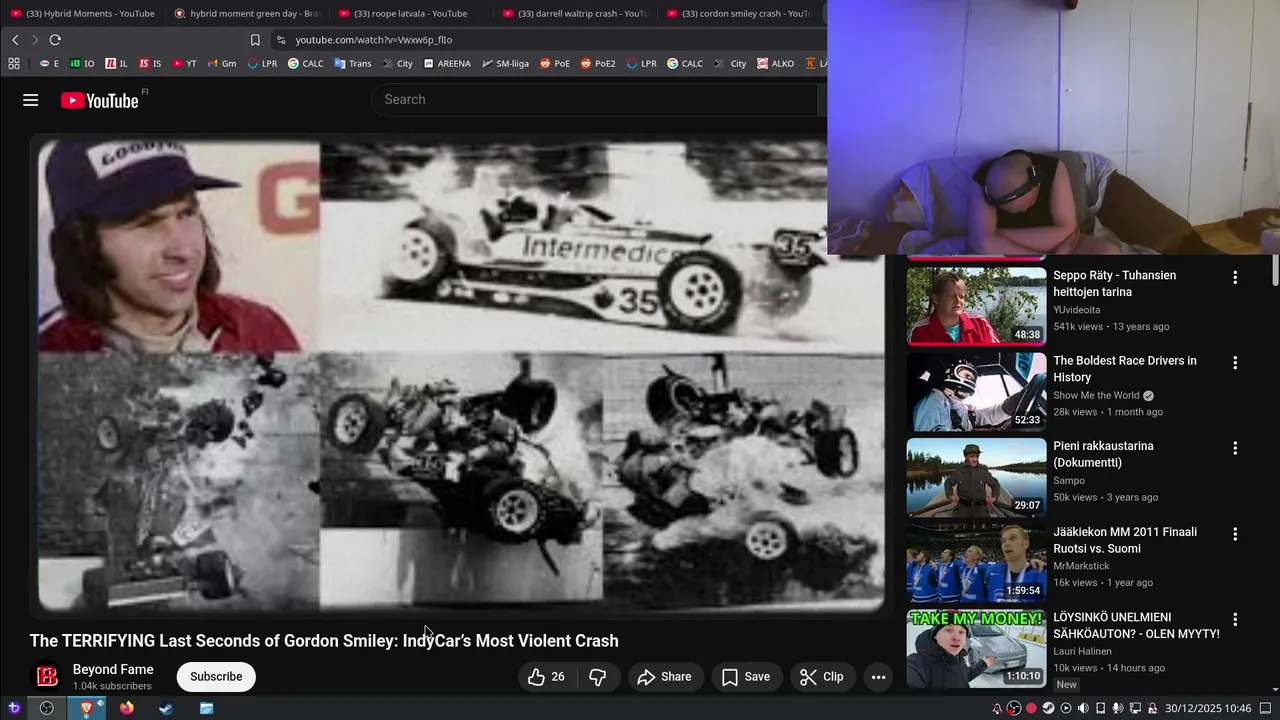Dislike the Gordon Smiley video
1280x720 pixels.
[597, 677]
